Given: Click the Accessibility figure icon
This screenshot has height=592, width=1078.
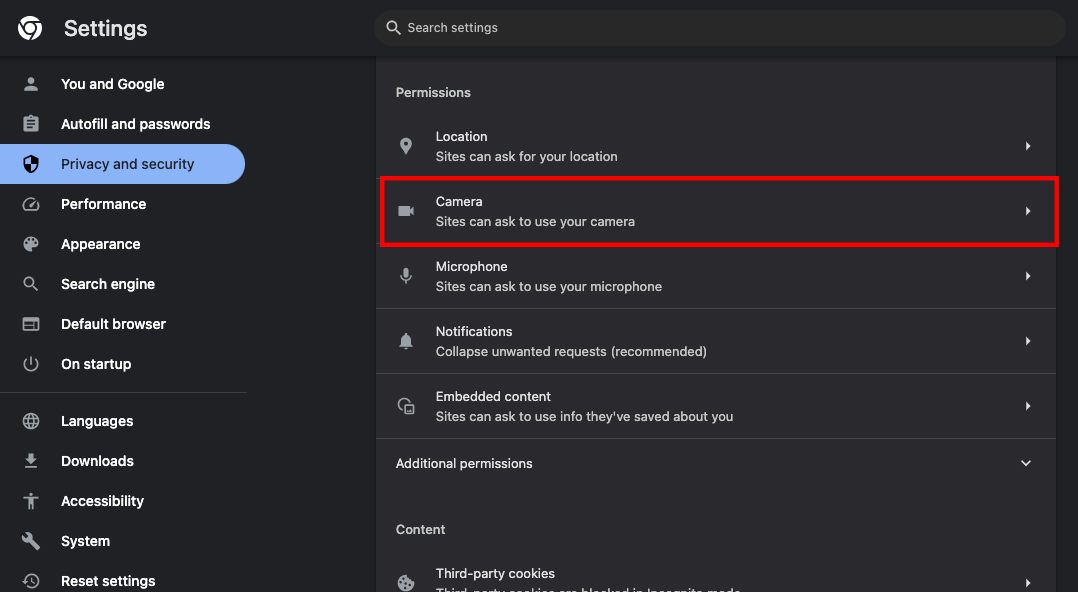Looking at the screenshot, I should coord(31,501).
